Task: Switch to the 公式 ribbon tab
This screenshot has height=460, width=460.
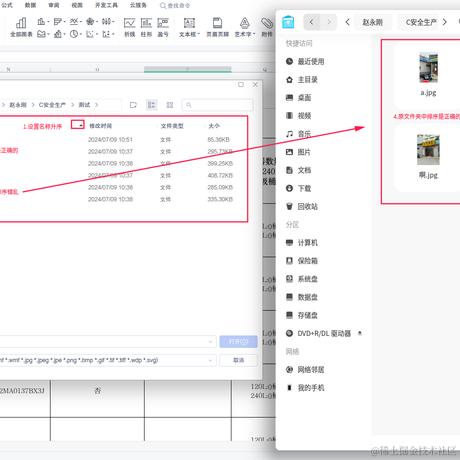Action: tap(7, 5)
